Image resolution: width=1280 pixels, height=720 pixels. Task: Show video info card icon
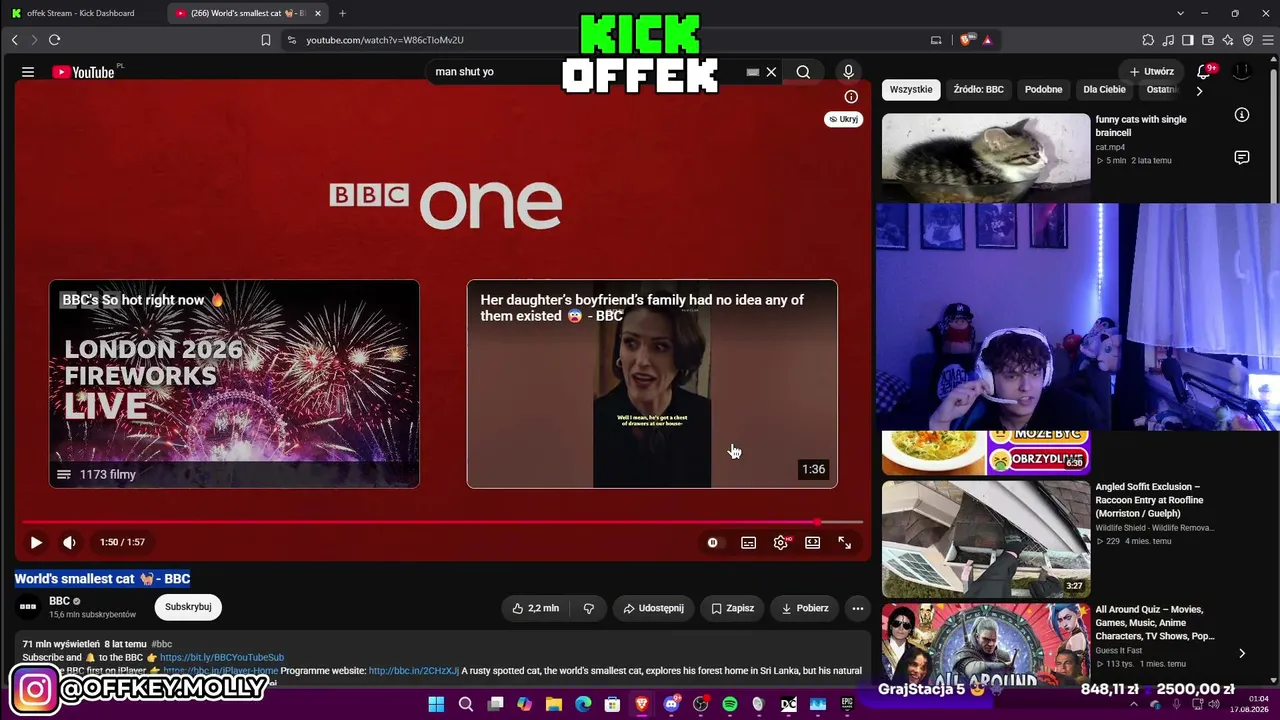[851, 97]
